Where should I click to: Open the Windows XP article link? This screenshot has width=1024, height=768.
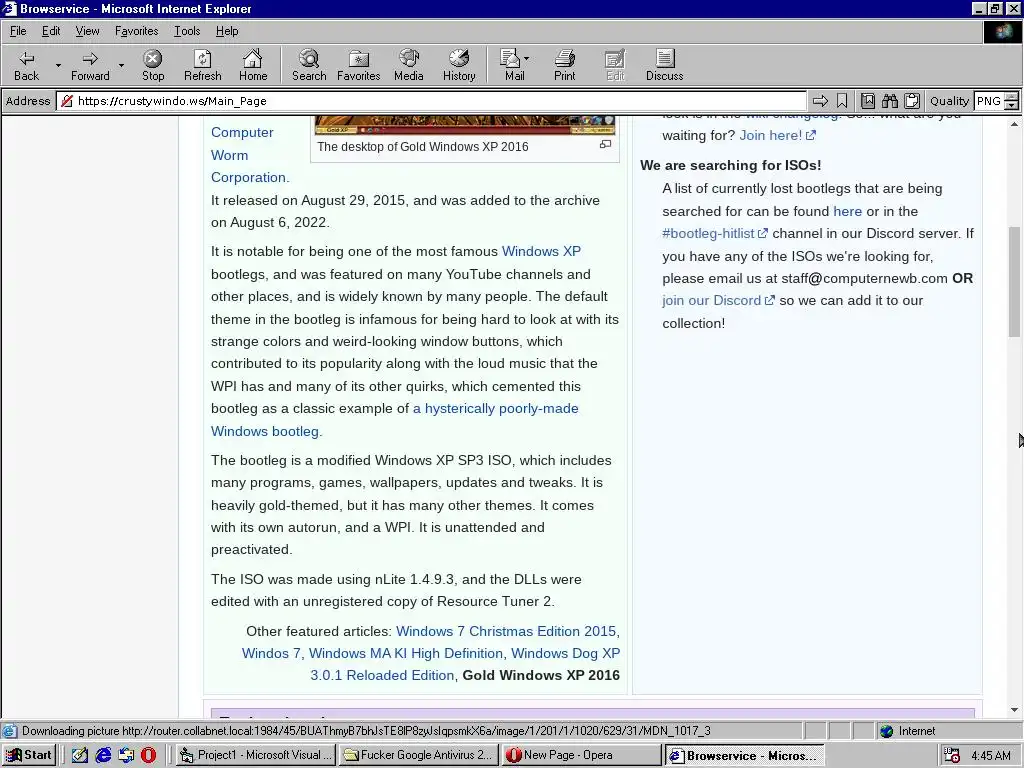(541, 251)
